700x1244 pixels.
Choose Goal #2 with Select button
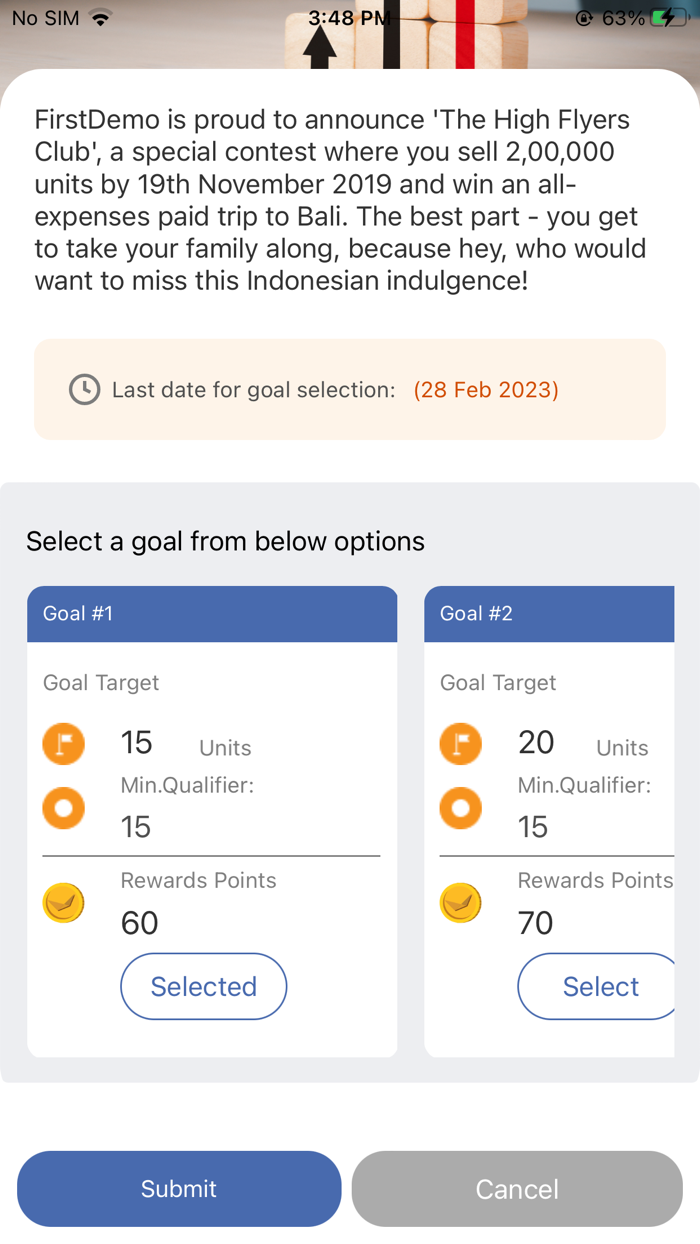pos(597,986)
